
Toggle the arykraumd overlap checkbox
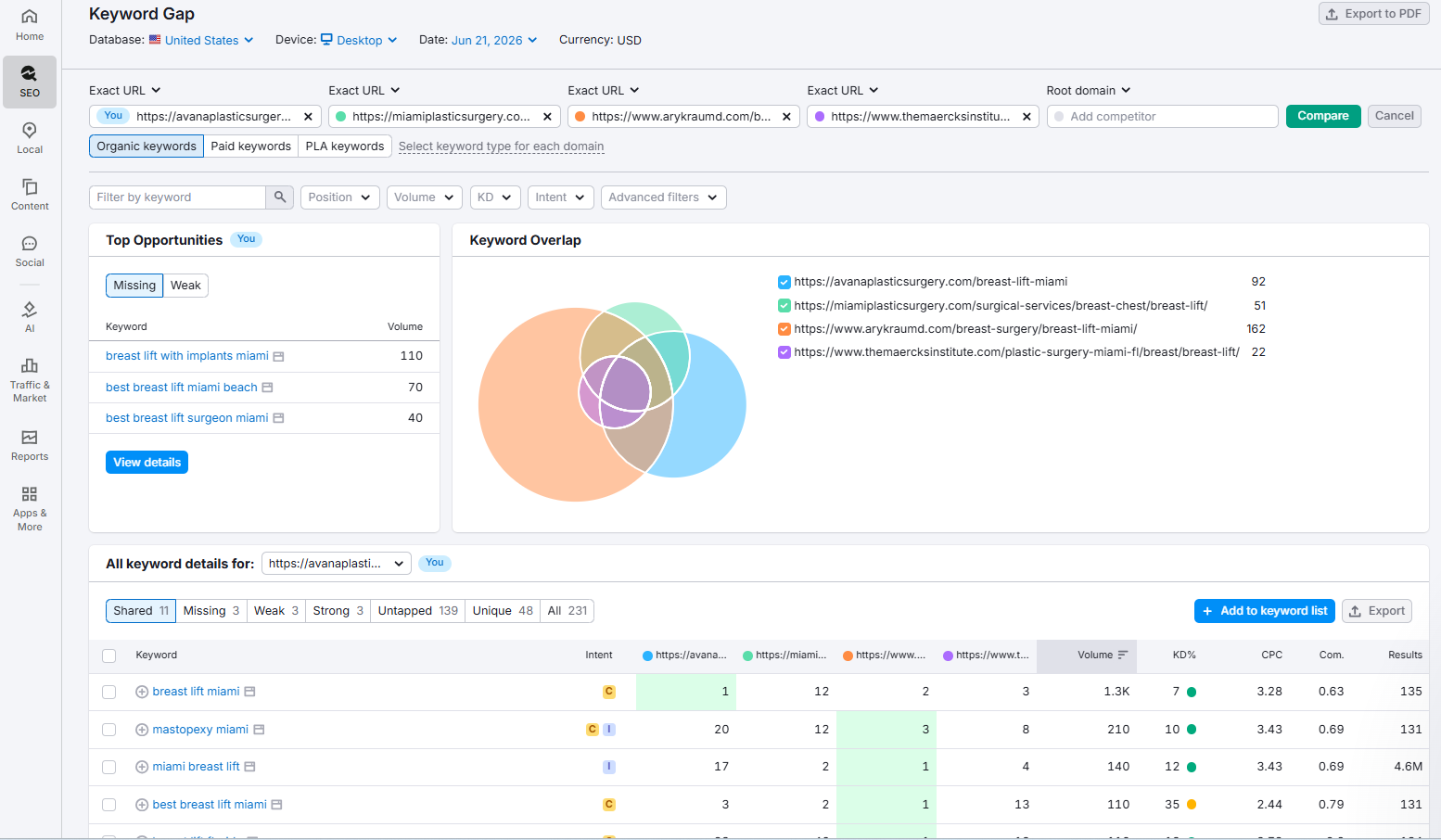coord(784,329)
